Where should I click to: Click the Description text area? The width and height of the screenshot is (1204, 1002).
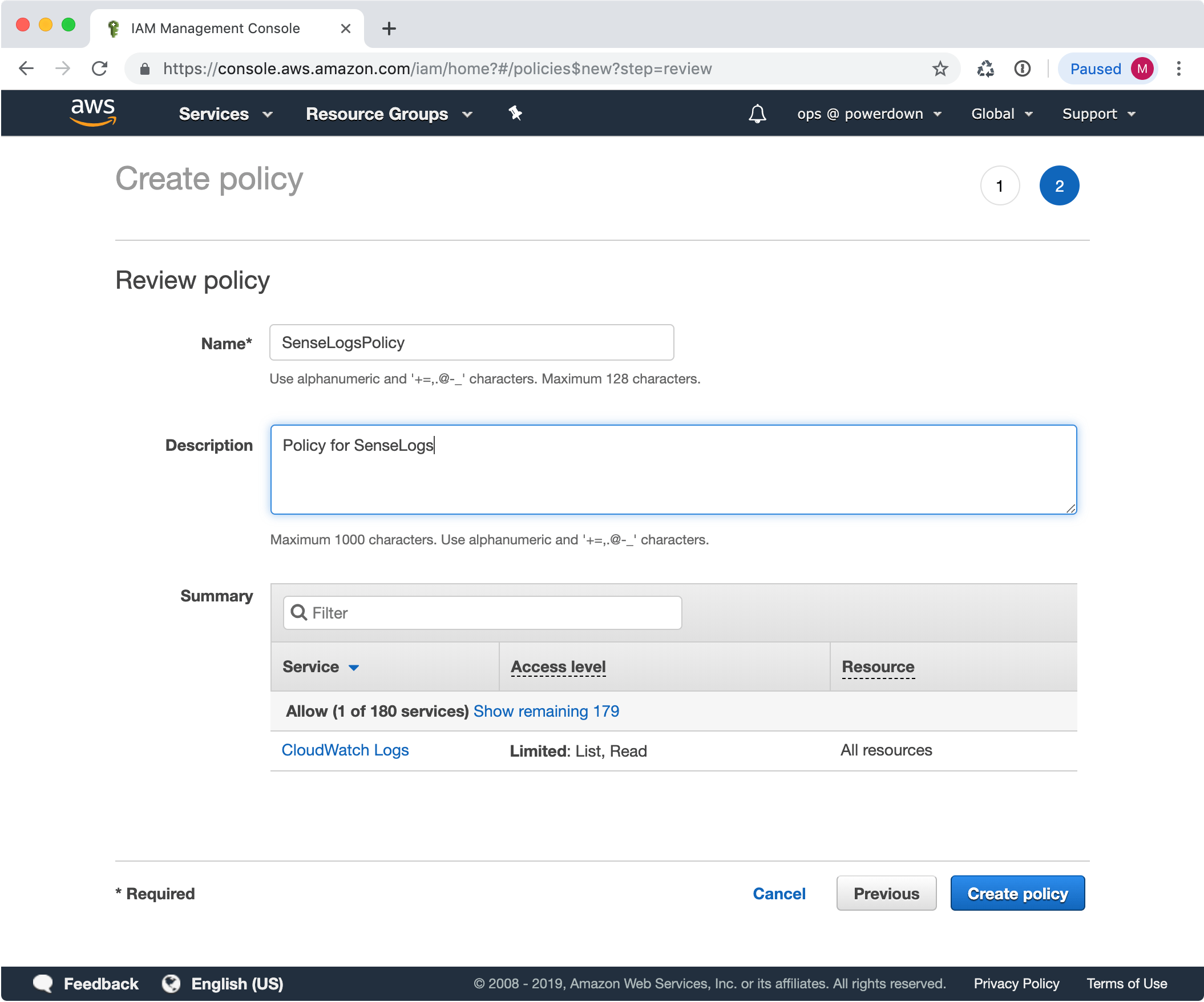(x=673, y=470)
